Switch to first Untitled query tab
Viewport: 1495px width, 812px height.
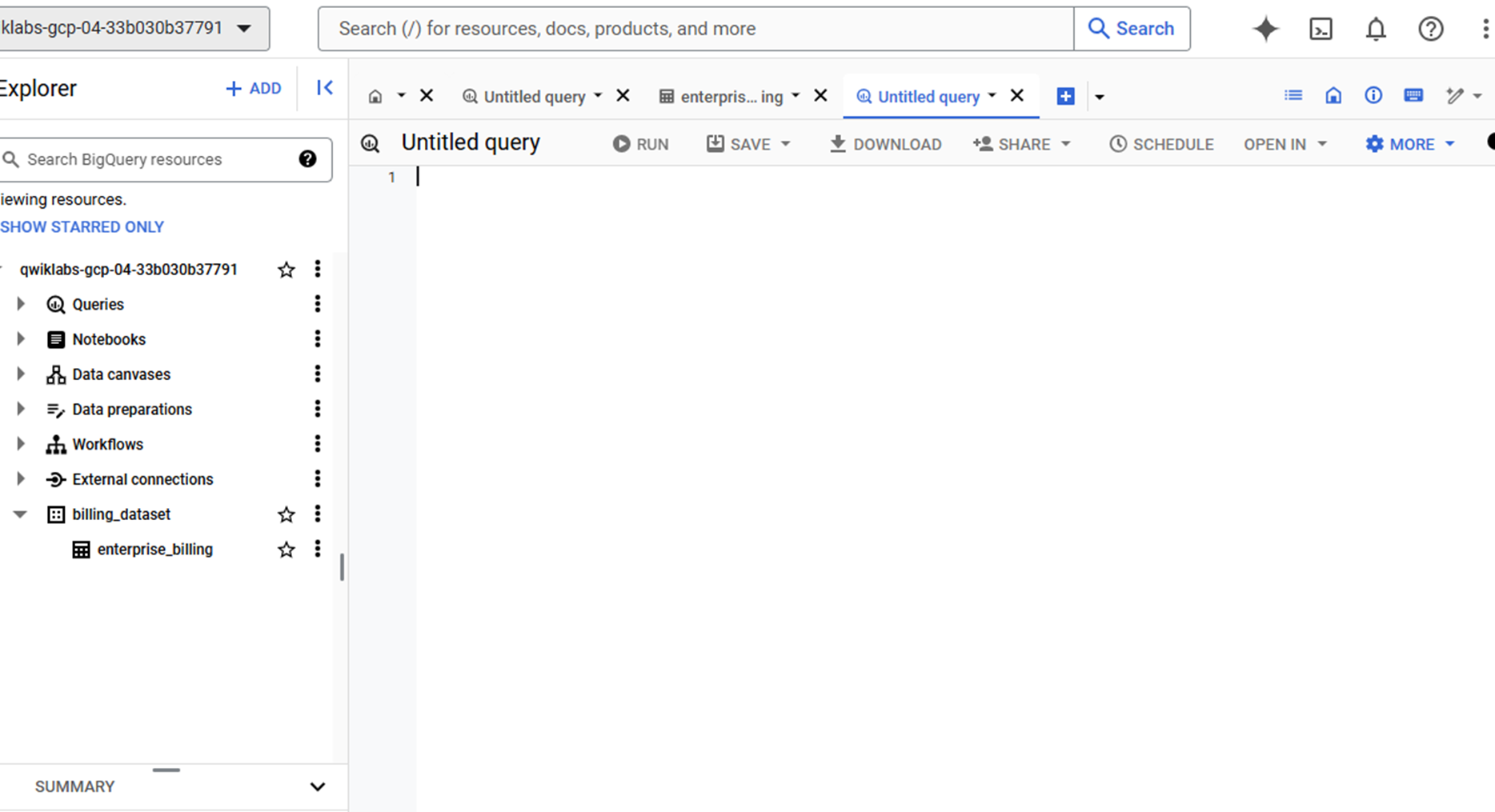click(x=525, y=97)
